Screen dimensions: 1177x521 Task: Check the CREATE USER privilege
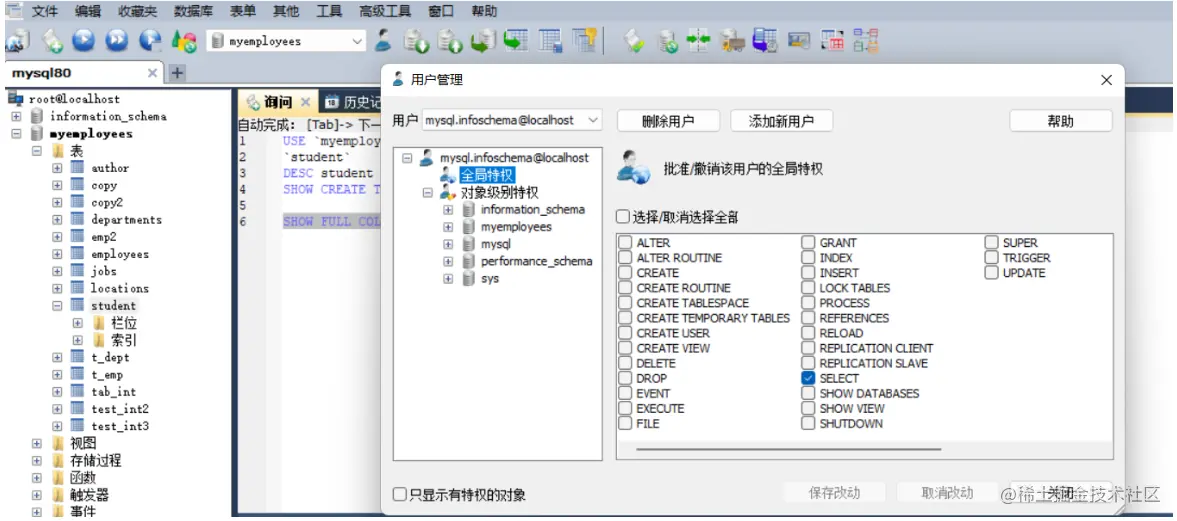point(625,333)
